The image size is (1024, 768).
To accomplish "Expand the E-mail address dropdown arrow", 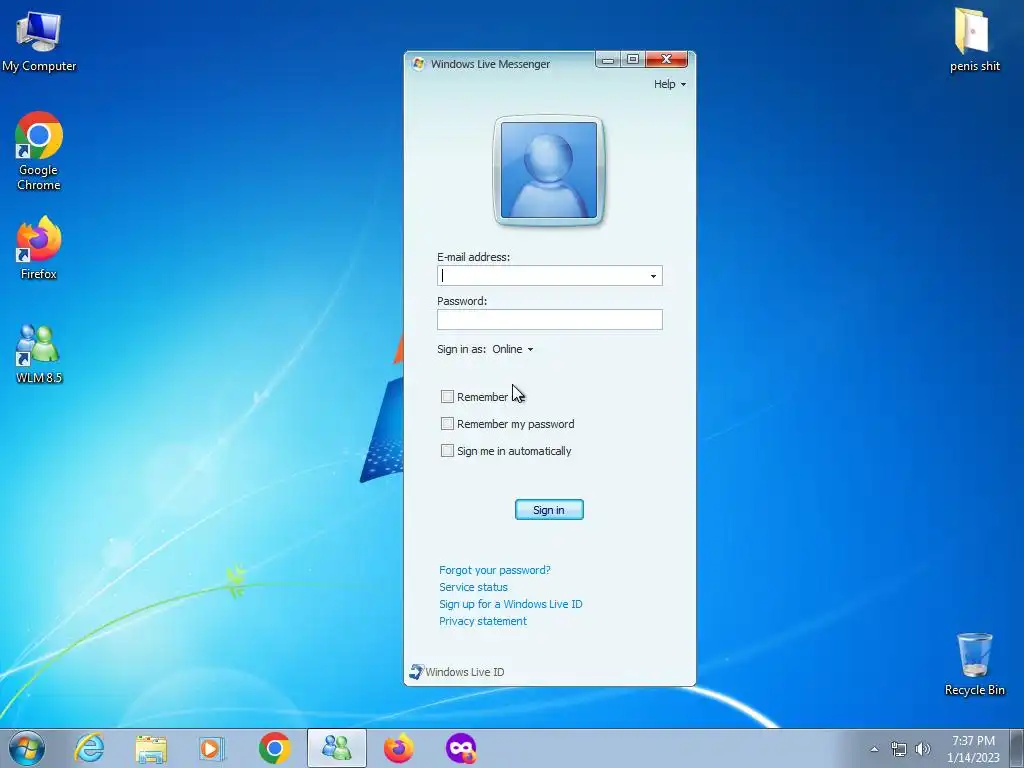I will [x=653, y=276].
